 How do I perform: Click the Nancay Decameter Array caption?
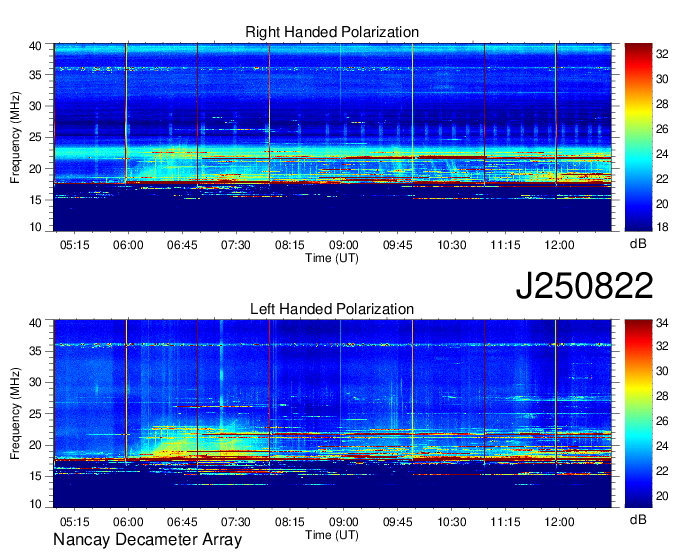pos(147,540)
